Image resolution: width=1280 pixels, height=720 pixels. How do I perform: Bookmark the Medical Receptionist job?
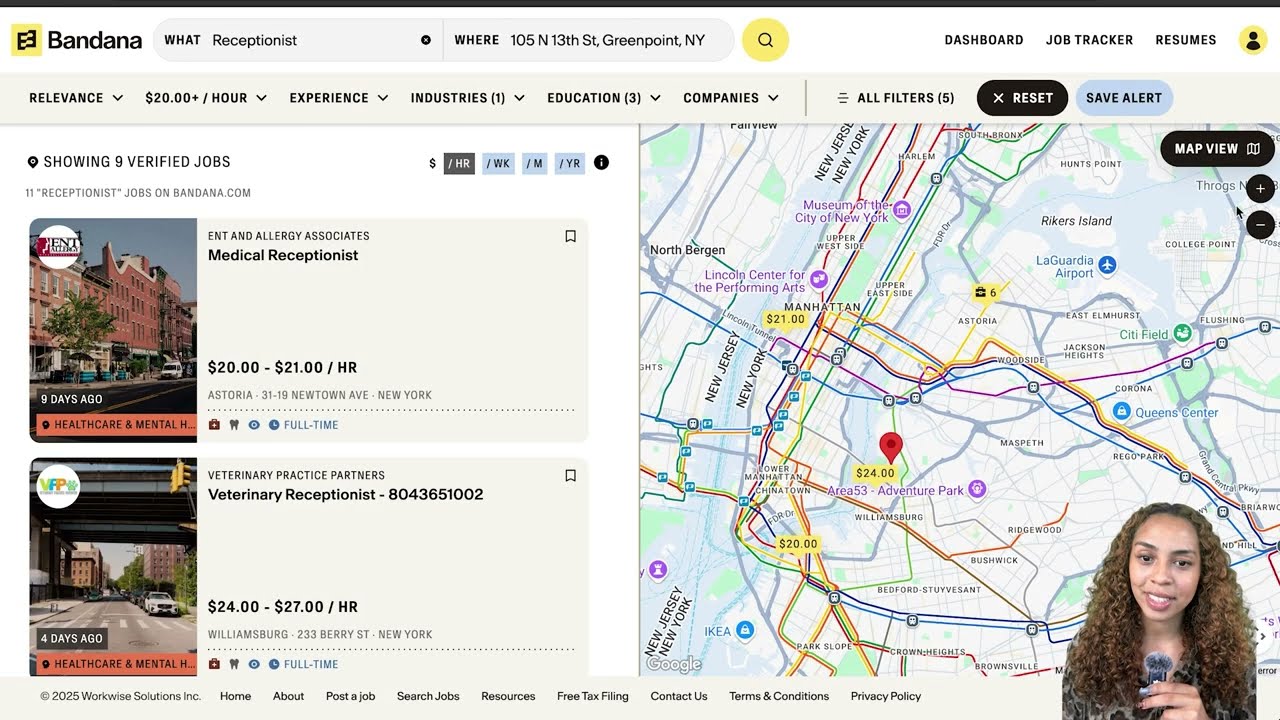[570, 237]
